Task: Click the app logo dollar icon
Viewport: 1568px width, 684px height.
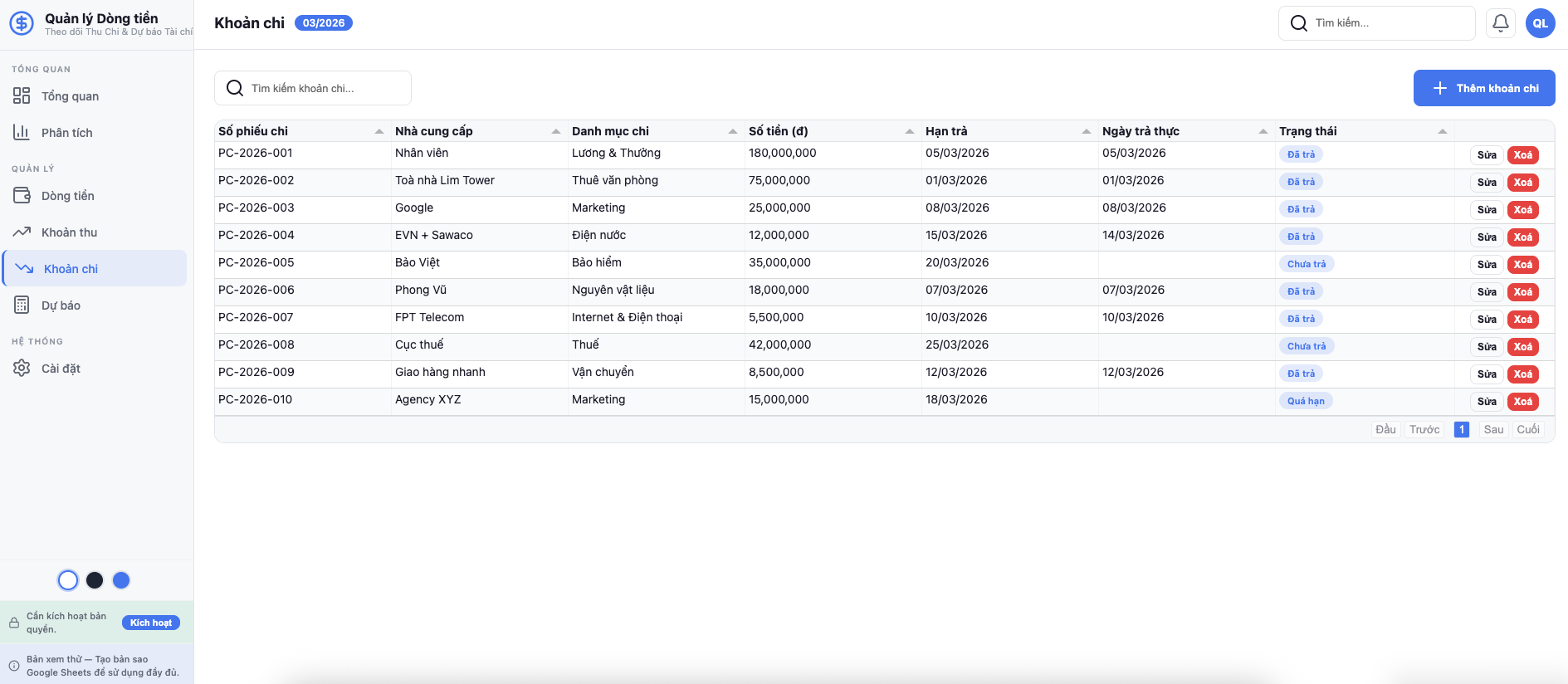Action: tap(22, 23)
